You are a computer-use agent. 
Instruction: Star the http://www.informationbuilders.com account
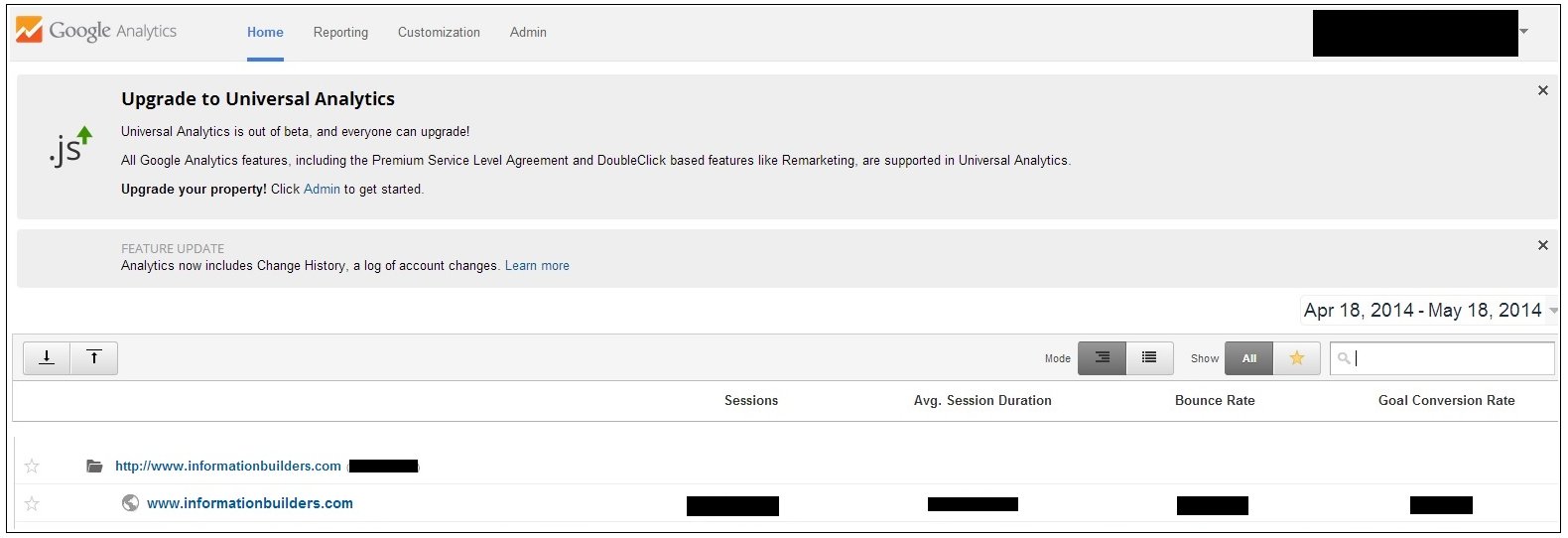click(32, 466)
